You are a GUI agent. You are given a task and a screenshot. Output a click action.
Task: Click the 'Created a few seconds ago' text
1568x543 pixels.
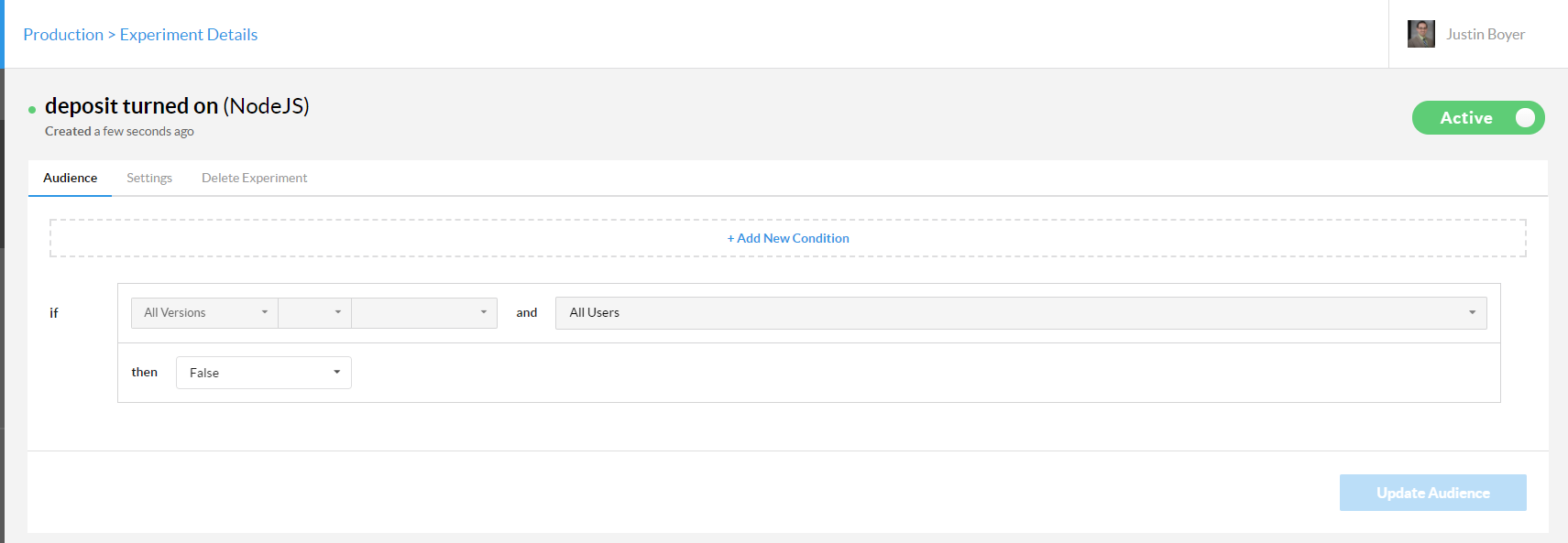[119, 131]
